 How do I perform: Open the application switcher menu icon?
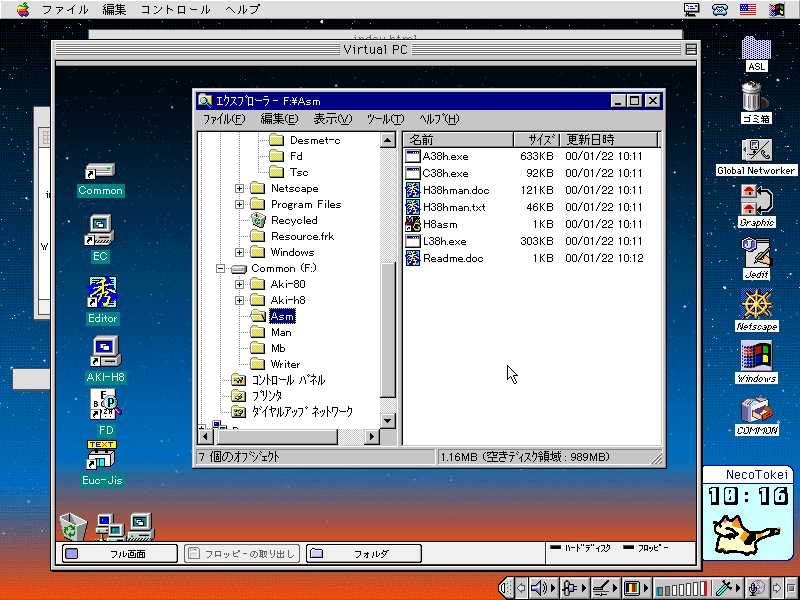coord(777,9)
